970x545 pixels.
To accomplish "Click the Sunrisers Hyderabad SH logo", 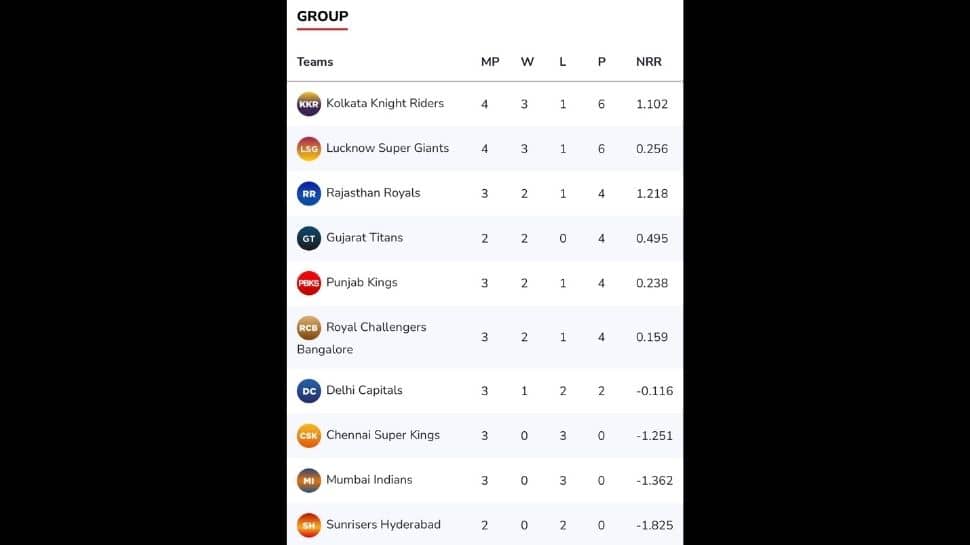I will 309,525.
